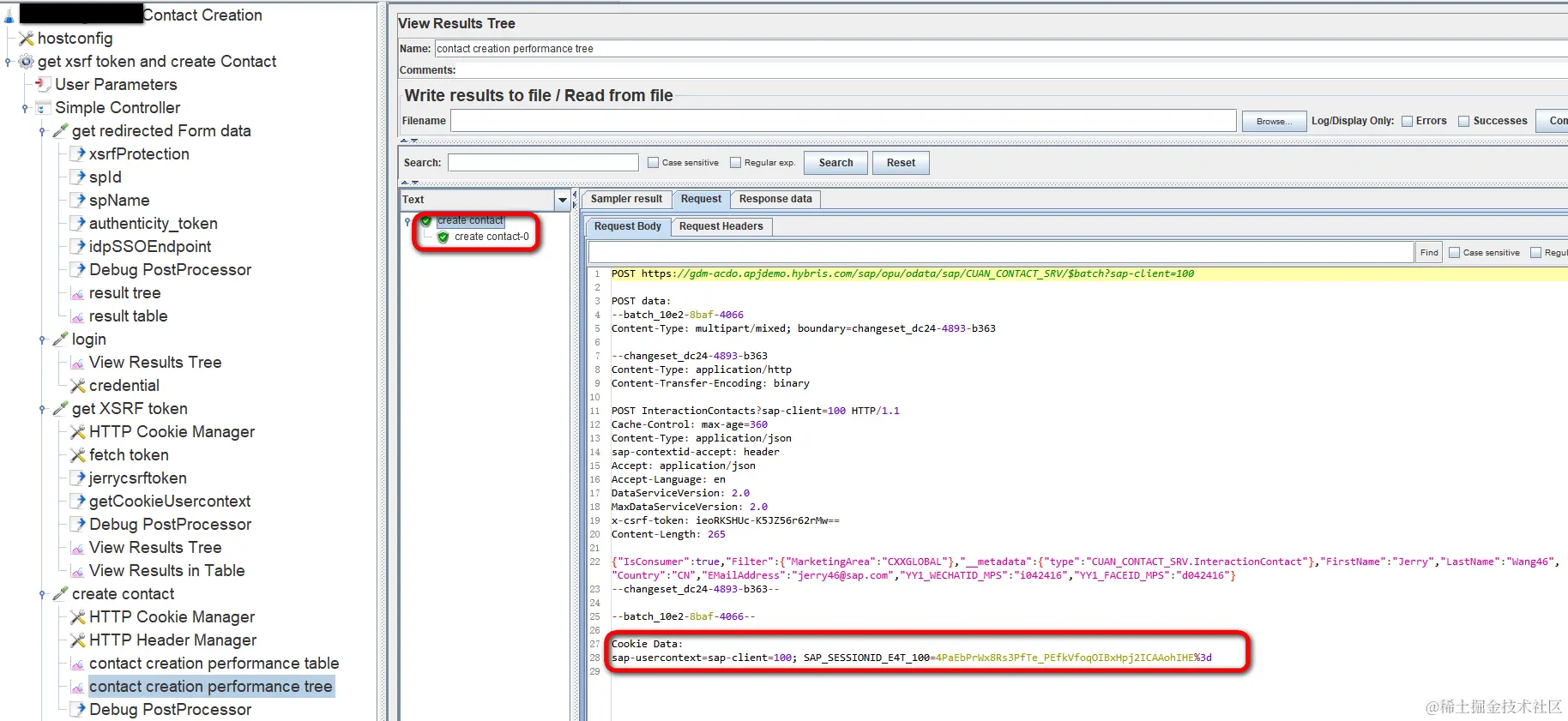Screen dimensions: 1568x721
Task: Click the test plan flask icon
Action: pos(9,15)
